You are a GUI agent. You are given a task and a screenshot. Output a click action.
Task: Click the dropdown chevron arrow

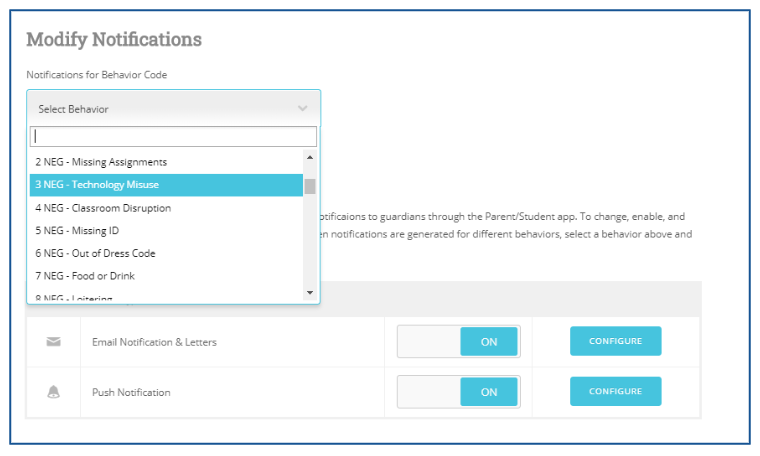pos(303,108)
